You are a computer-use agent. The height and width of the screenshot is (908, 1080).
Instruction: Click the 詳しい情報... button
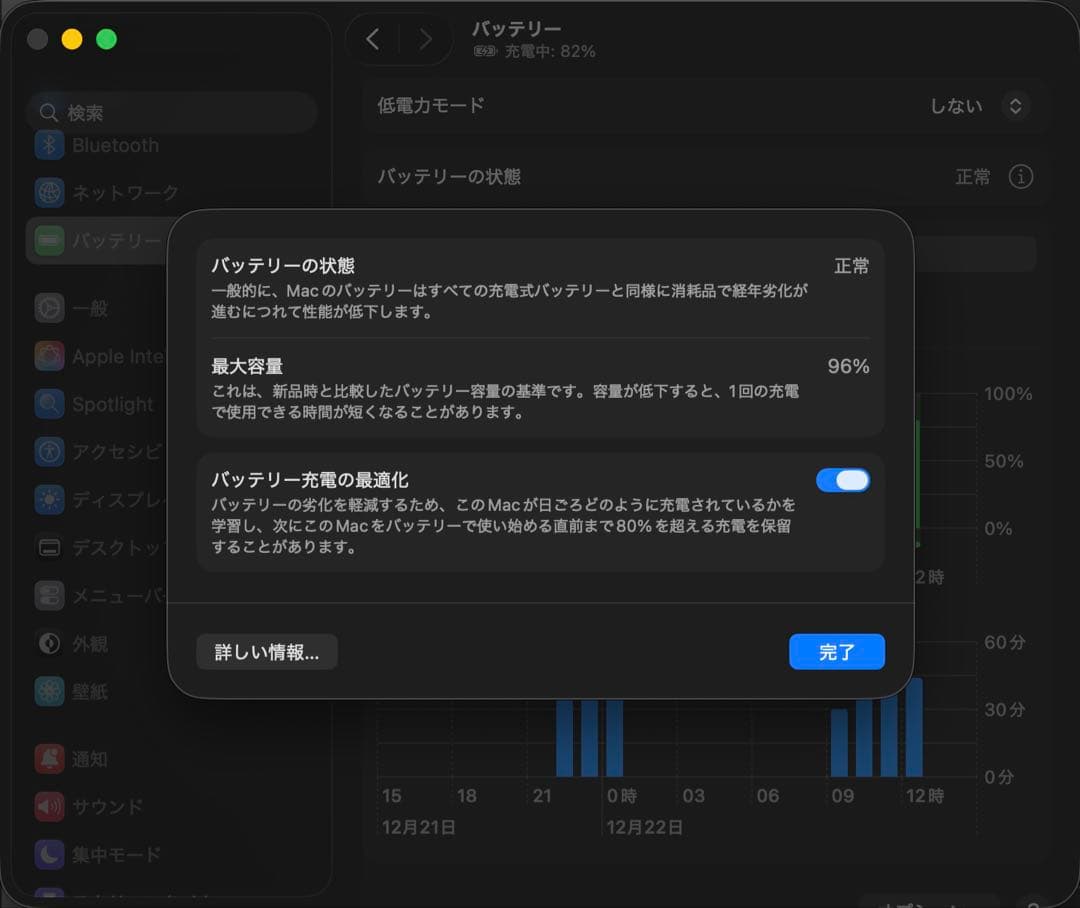pos(267,652)
